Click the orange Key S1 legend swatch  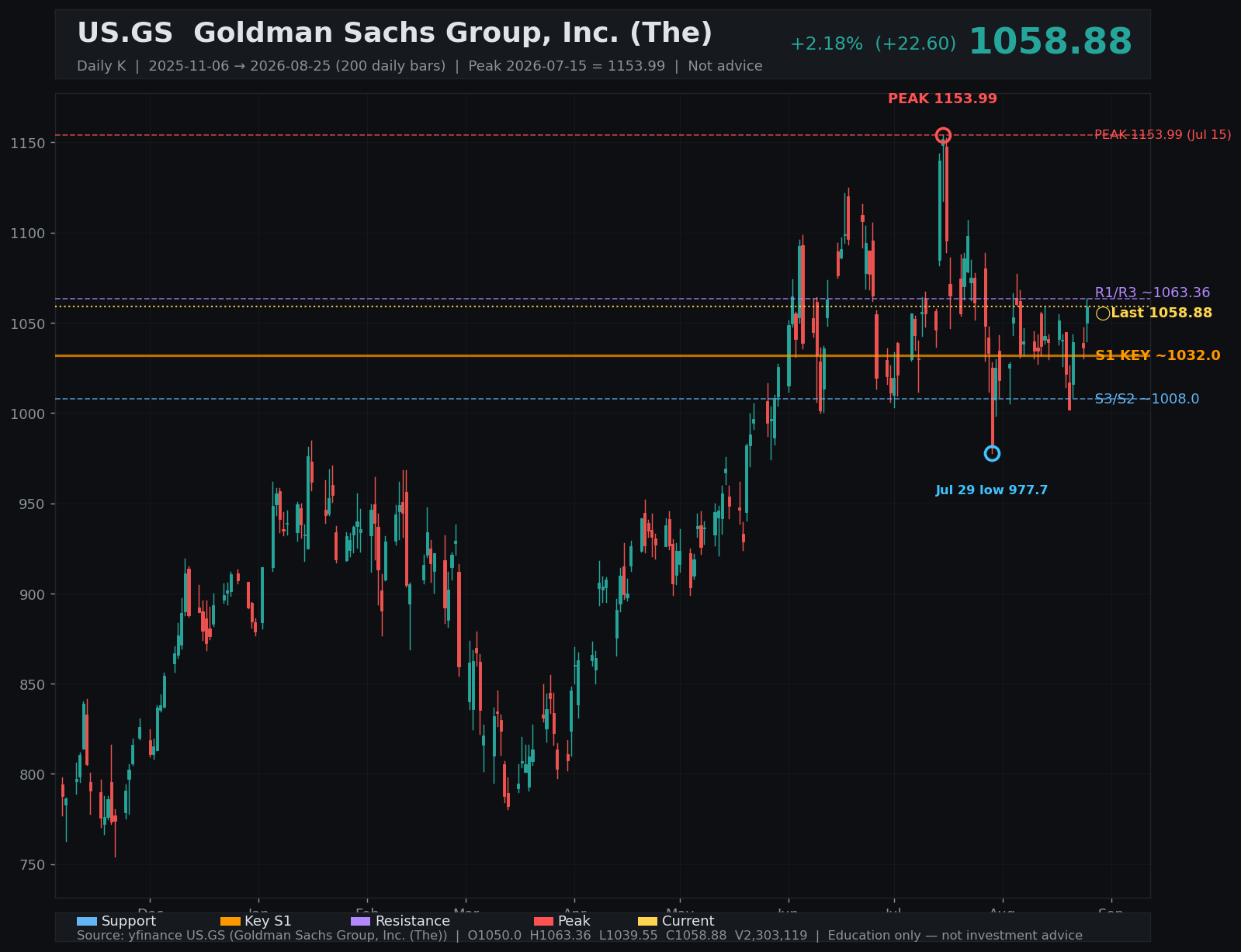point(231,922)
